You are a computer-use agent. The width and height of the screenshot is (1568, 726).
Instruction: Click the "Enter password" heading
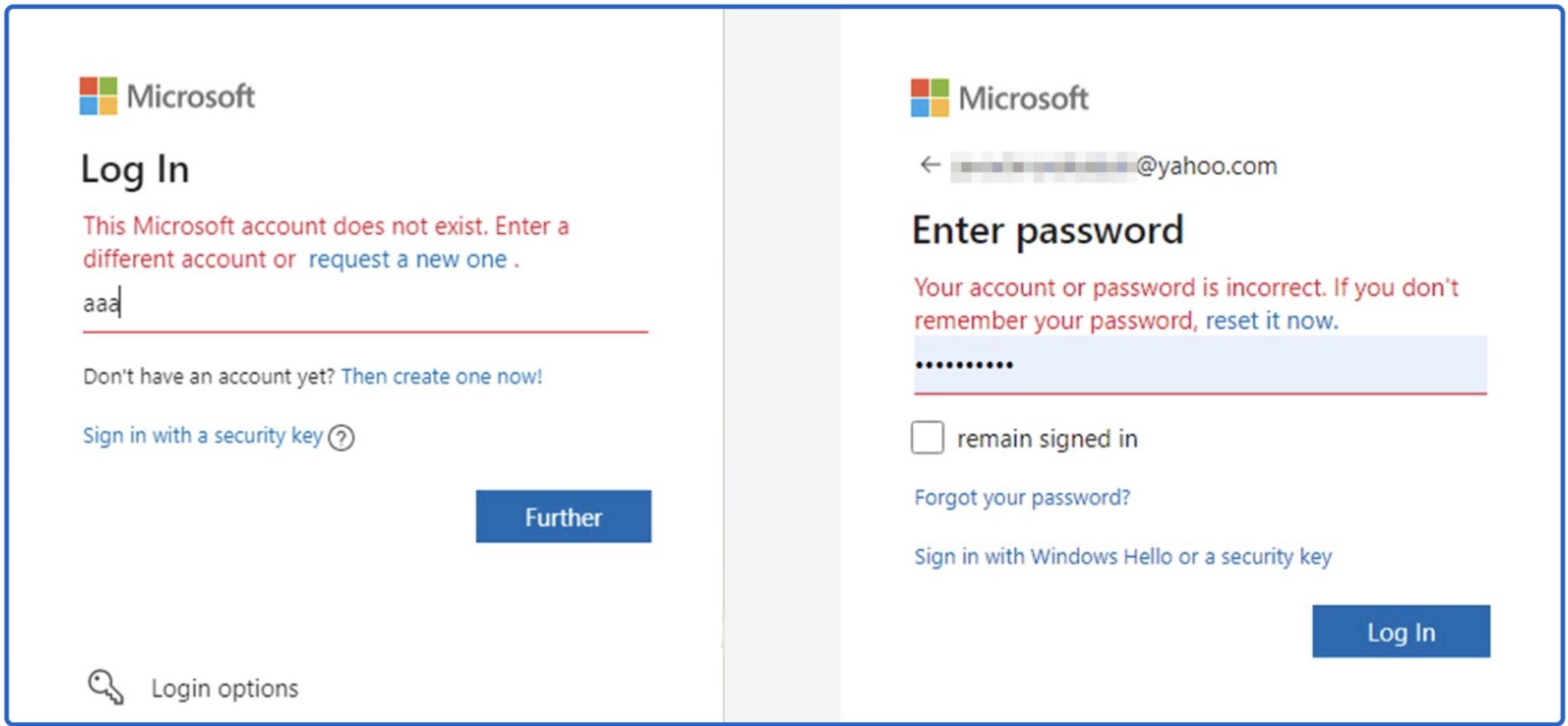point(1047,230)
